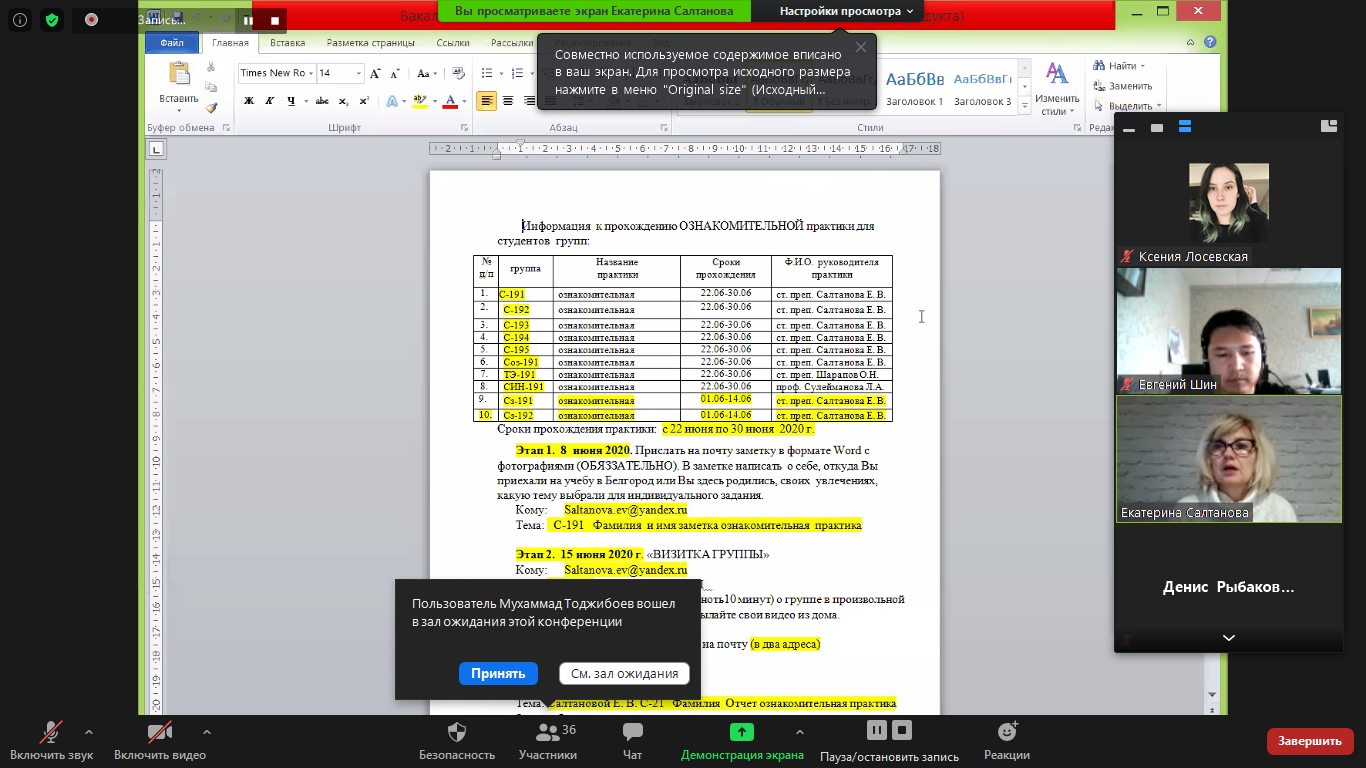Stop the recording in bottom toolbar
The width and height of the screenshot is (1366, 768).
[902, 730]
